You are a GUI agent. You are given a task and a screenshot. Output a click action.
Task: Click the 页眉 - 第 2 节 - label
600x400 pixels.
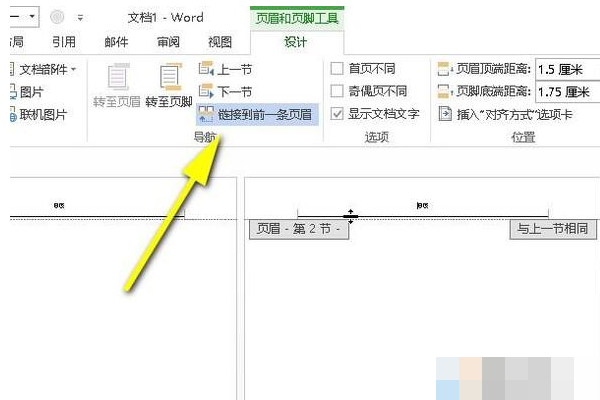[x=299, y=229]
